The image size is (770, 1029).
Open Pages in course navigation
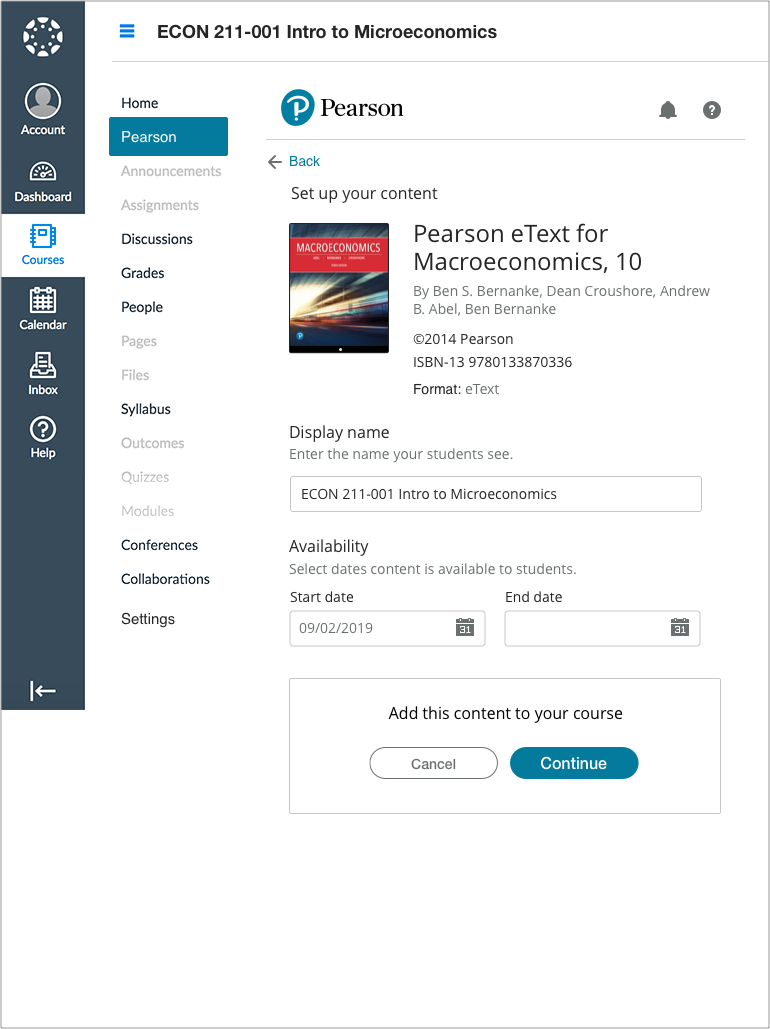tap(139, 341)
